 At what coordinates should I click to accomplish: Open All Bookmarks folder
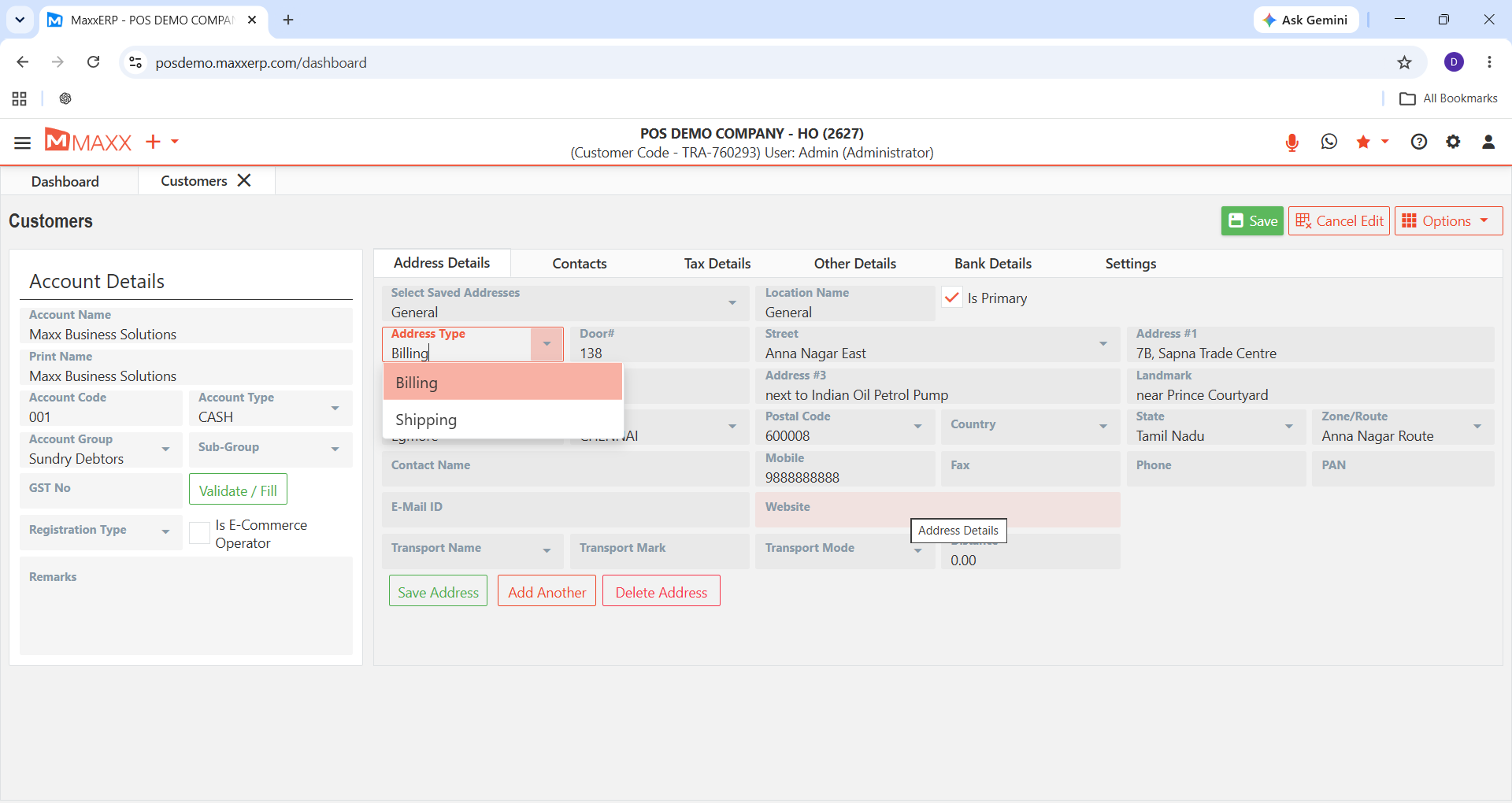(1448, 98)
